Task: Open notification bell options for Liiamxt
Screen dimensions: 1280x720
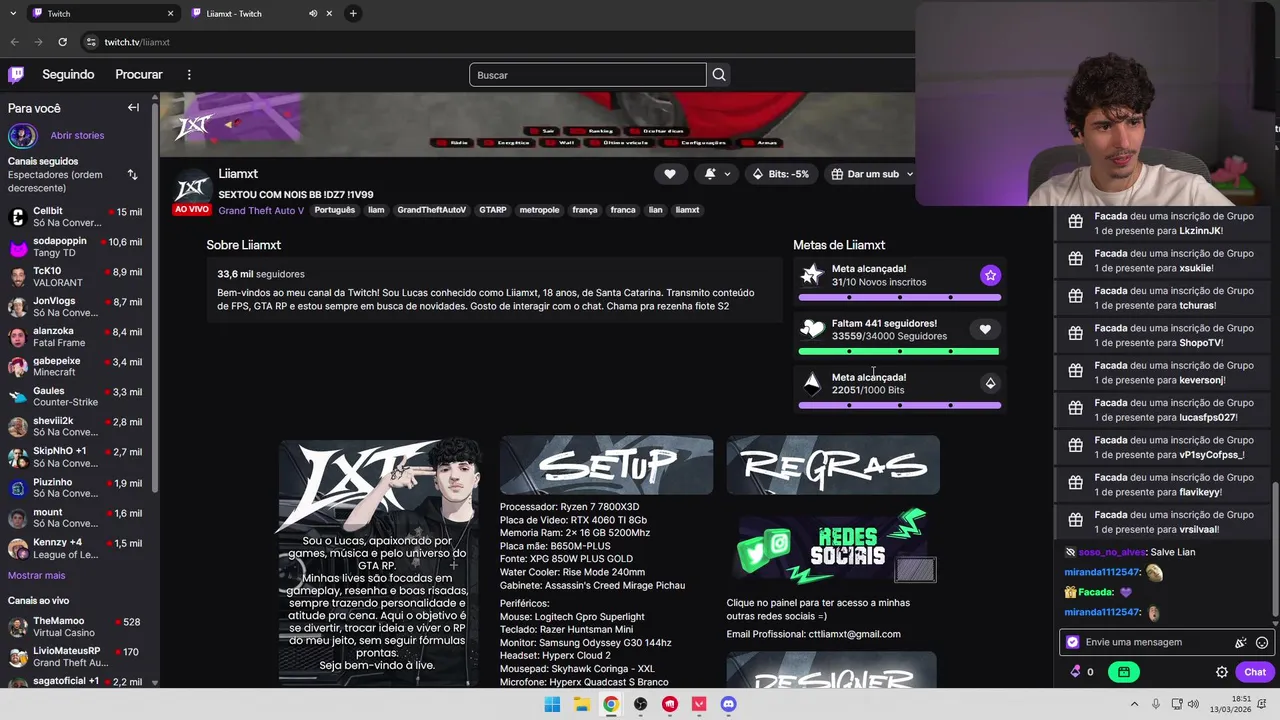Action: [x=716, y=174]
